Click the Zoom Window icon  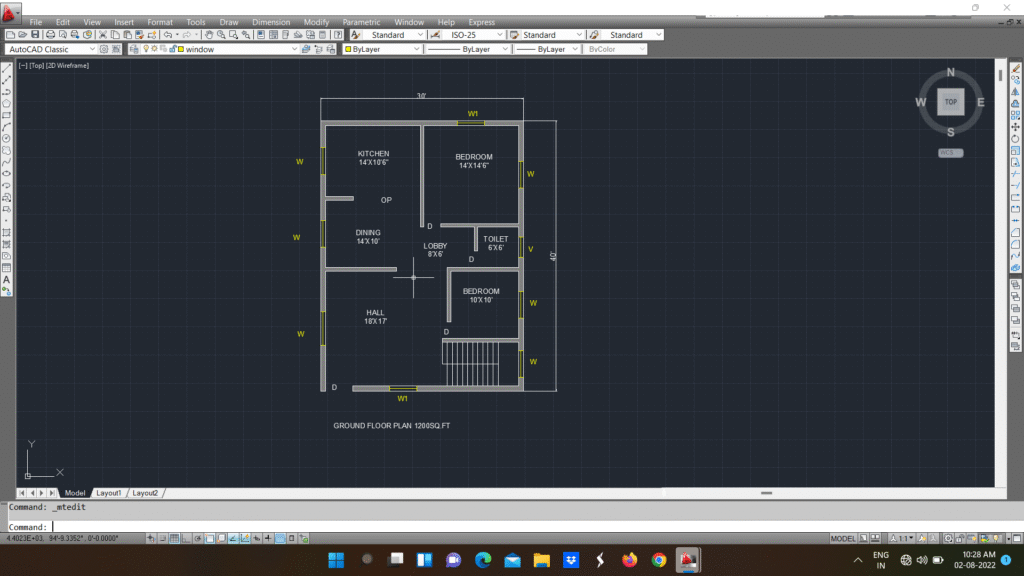click(234, 35)
